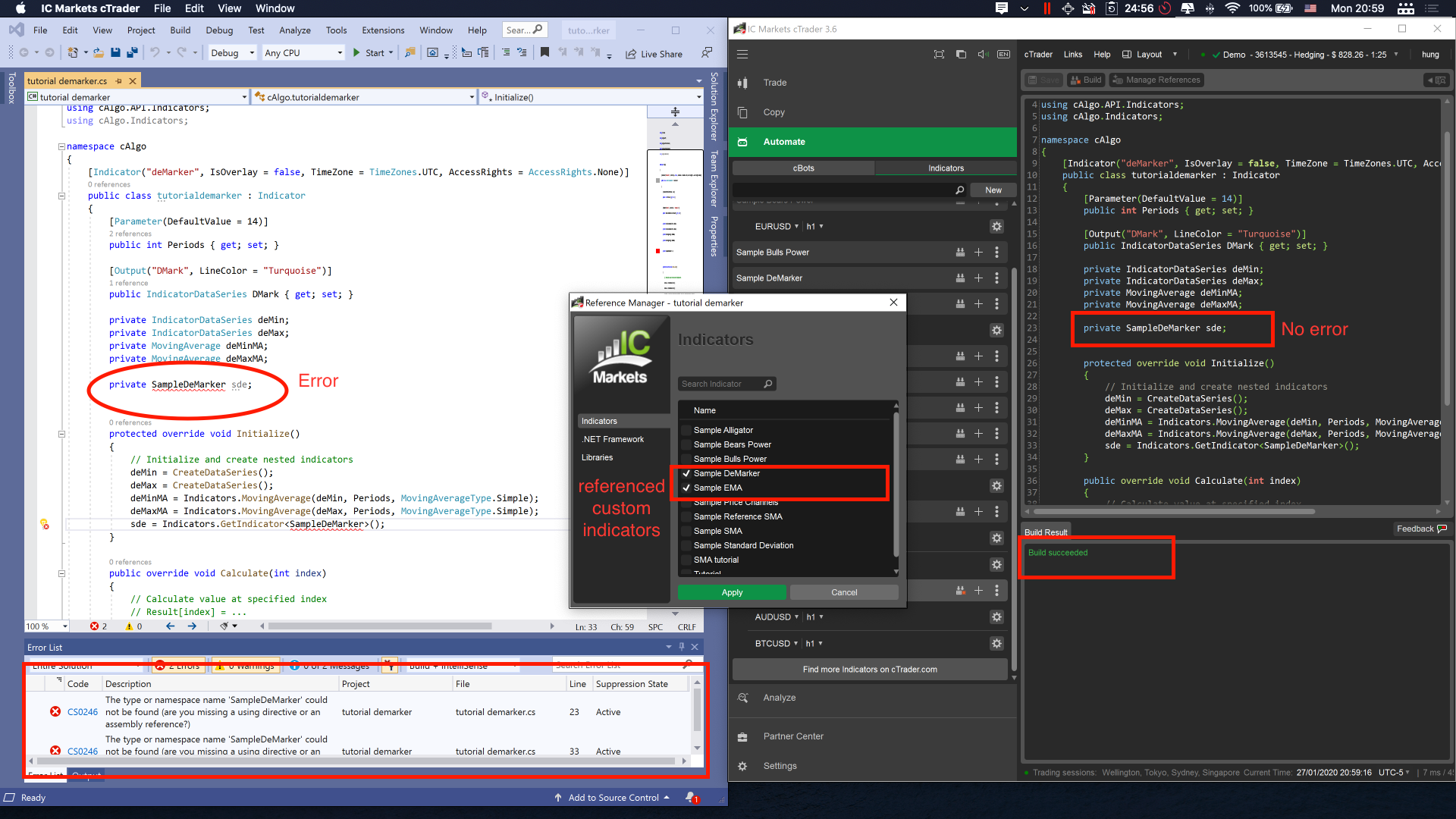Open Sample DeMarker three-dot options menu
The image size is (1456, 819).
click(x=996, y=278)
